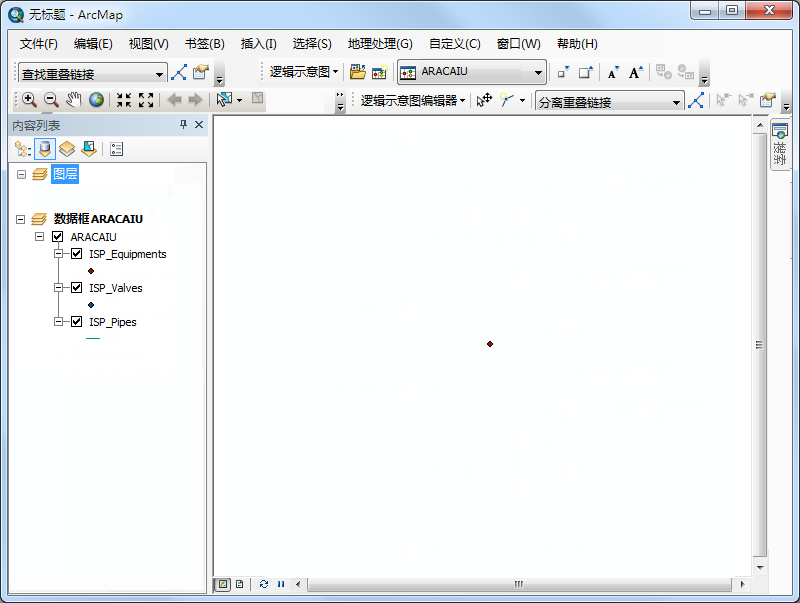This screenshot has height=603, width=800.
Task: Activate the Pan hand tool
Action: click(x=74, y=100)
